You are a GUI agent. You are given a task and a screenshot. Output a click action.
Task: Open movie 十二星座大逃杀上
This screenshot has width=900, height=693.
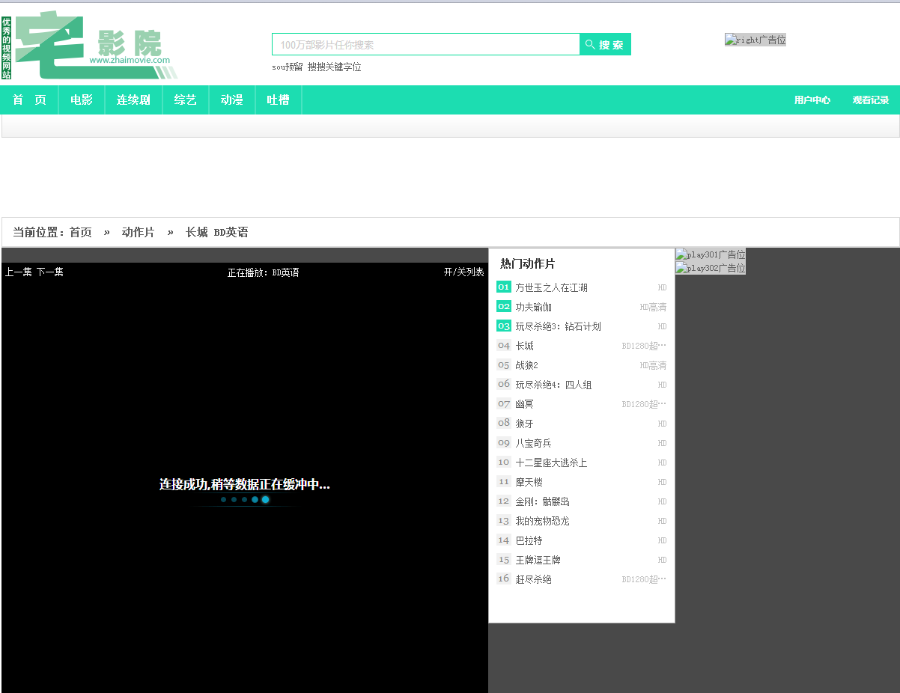click(551, 463)
